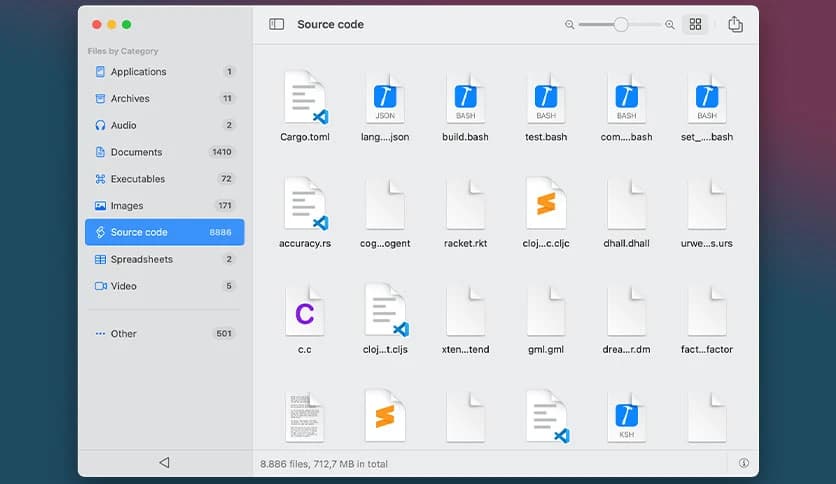Open the share export button
This screenshot has width=836, height=484.
coord(735,24)
